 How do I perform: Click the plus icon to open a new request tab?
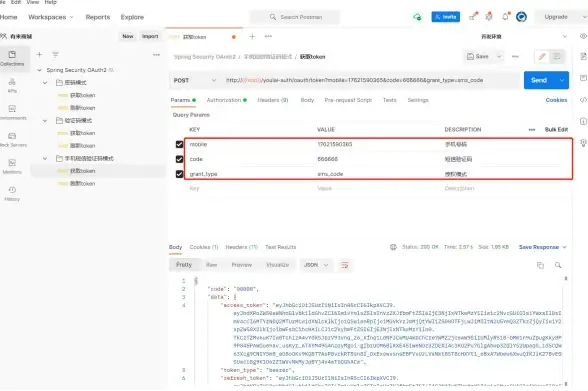coord(252,36)
